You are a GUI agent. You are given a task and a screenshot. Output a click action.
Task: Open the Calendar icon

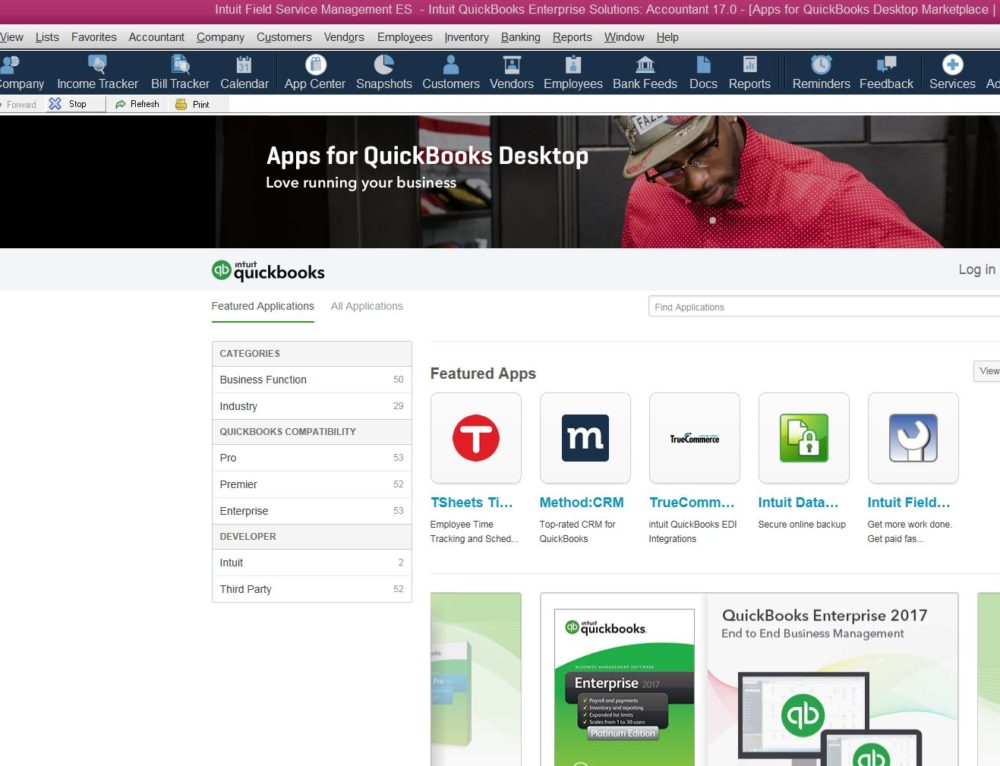(244, 72)
